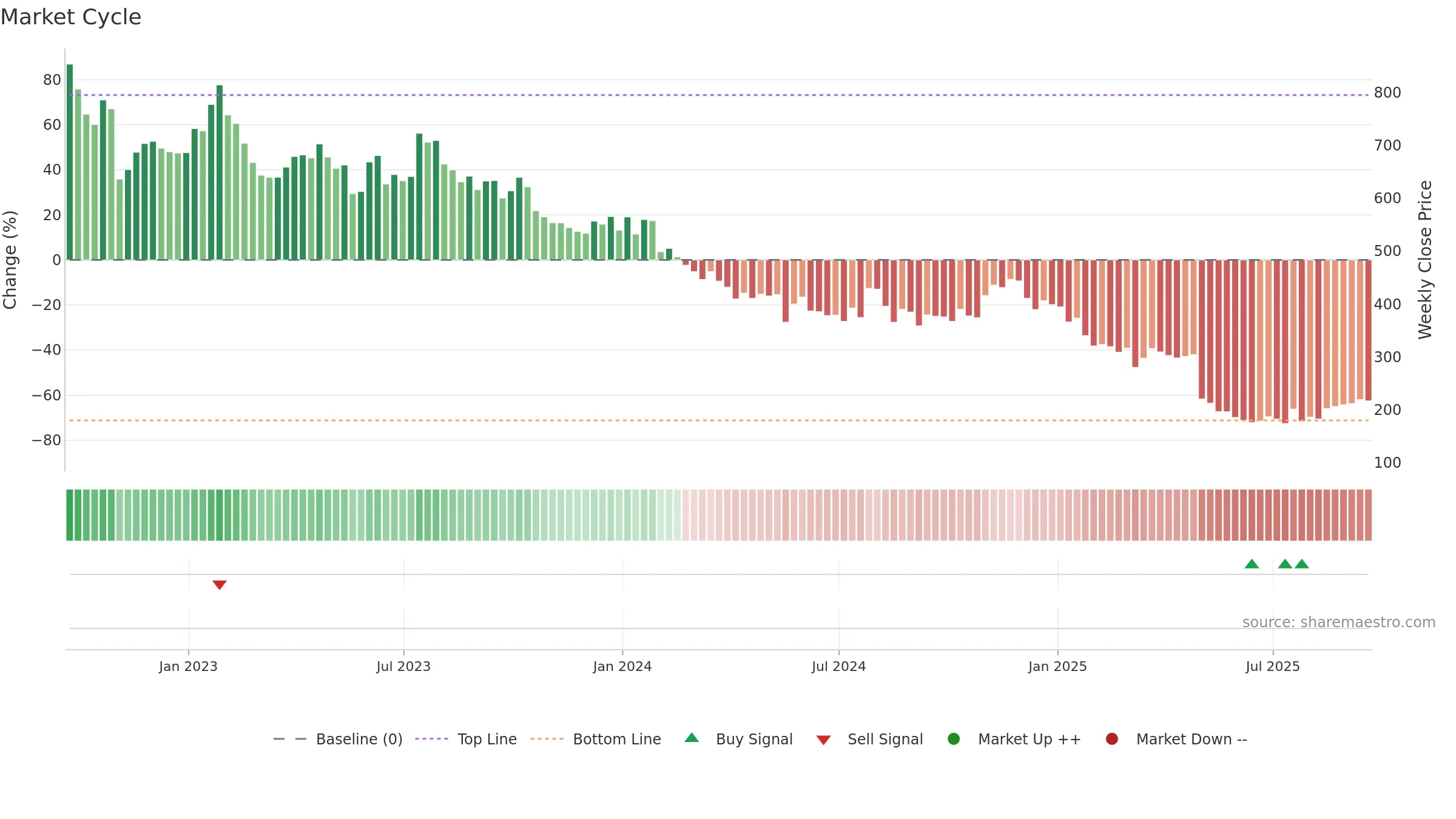
Task: Toggle the Market Down -- legend entry
Action: point(1176,739)
